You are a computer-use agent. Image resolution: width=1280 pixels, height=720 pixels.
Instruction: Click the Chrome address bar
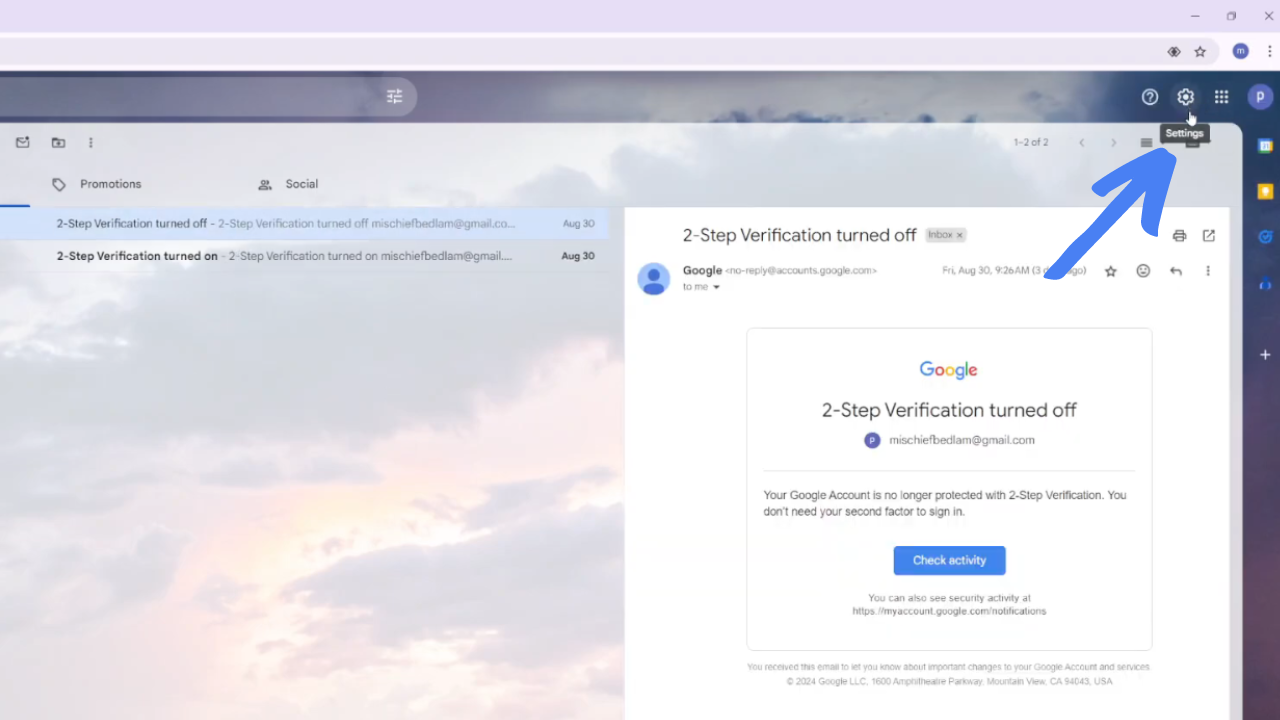coord(580,51)
